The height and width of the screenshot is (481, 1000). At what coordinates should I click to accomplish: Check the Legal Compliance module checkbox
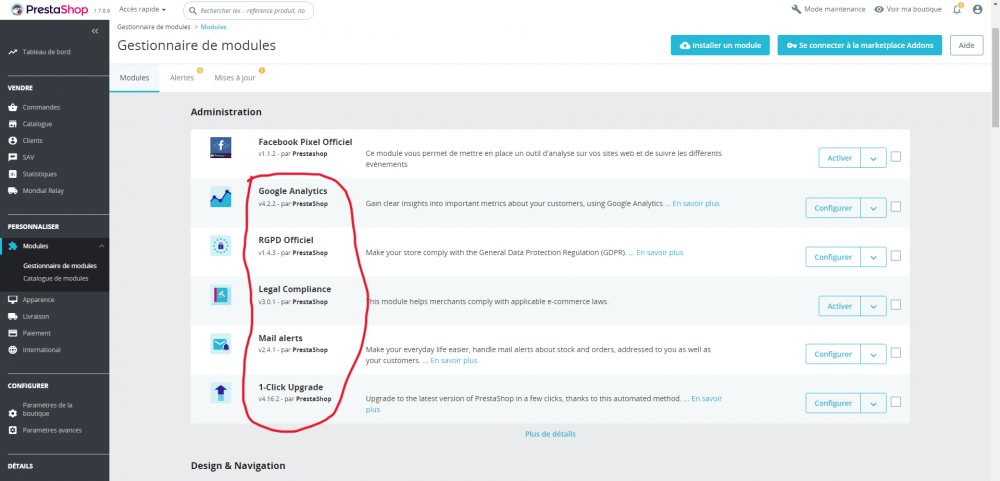(896, 305)
